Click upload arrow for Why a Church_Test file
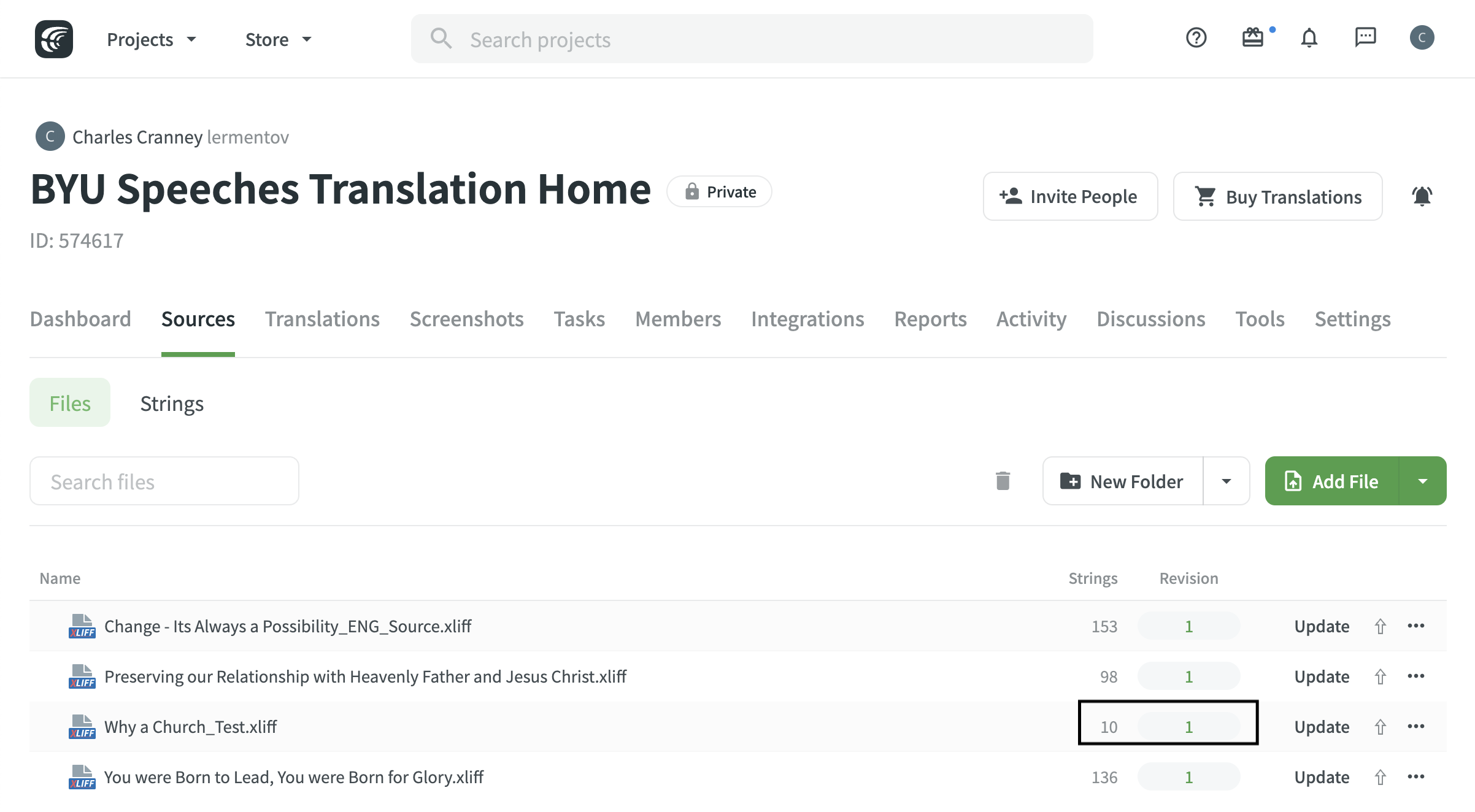1475x812 pixels. pos(1380,727)
